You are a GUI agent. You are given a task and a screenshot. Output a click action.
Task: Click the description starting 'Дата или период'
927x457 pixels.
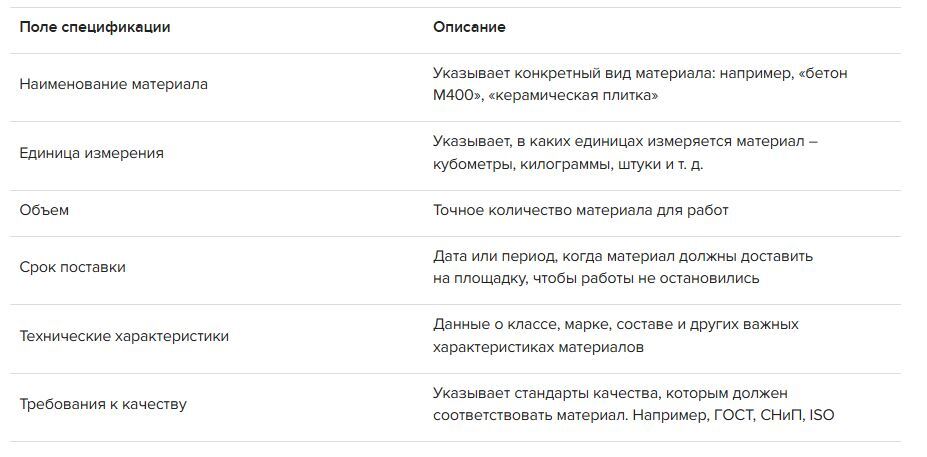pos(623,267)
